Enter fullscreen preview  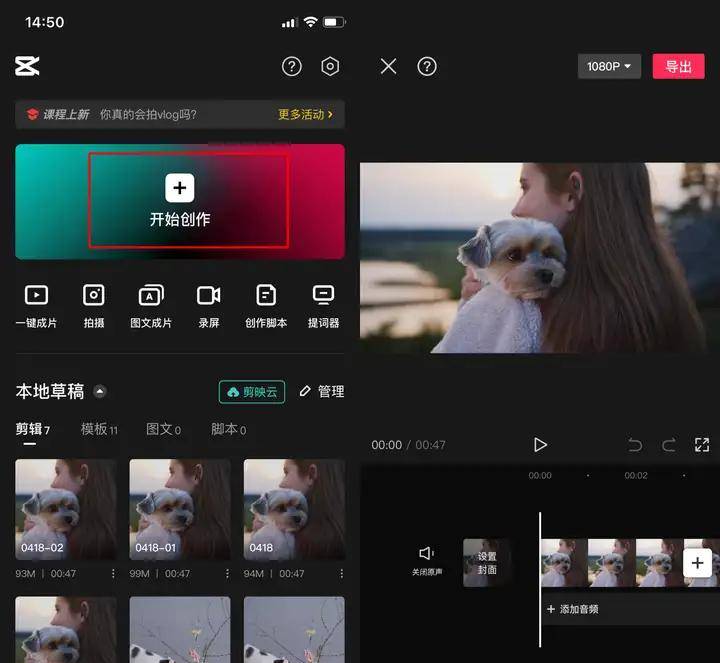(x=702, y=445)
